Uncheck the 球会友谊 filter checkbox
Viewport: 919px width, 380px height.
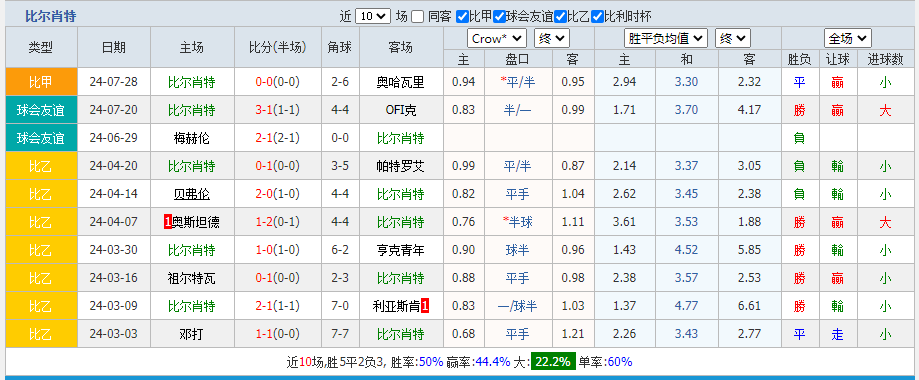click(x=499, y=16)
